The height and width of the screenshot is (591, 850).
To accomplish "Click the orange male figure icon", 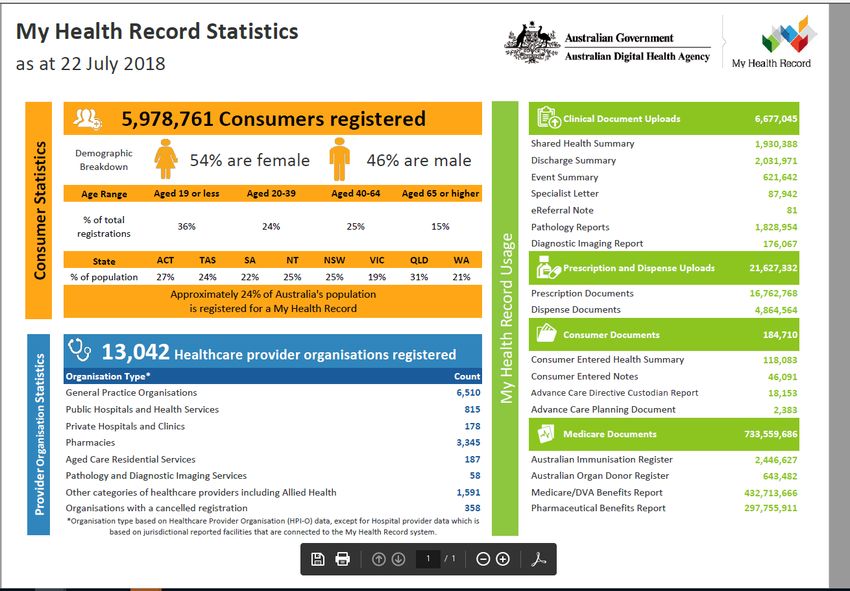I will click(x=340, y=159).
